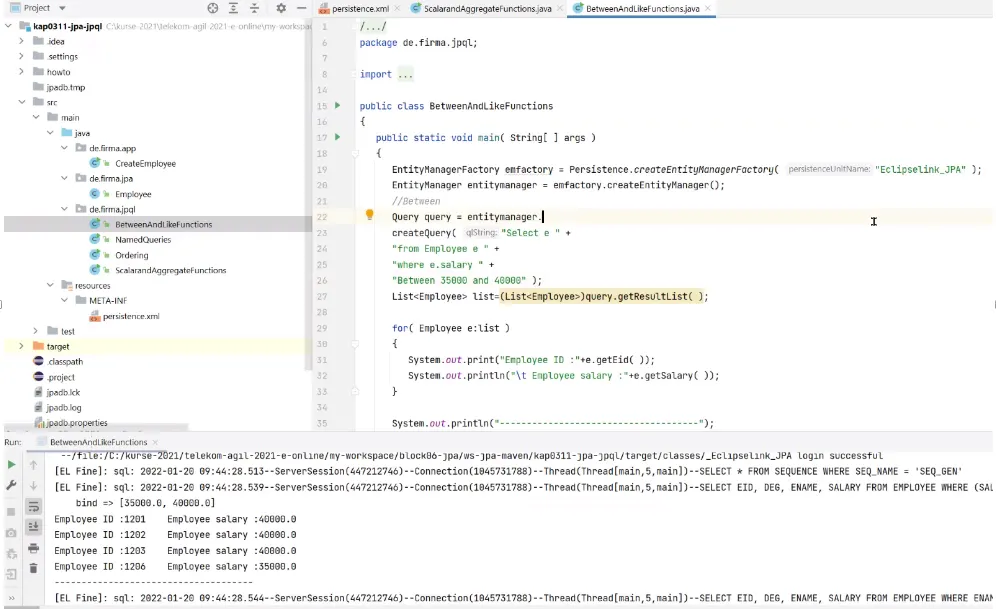
Task: Clear console with the trash icon
Action: [x=33, y=568]
